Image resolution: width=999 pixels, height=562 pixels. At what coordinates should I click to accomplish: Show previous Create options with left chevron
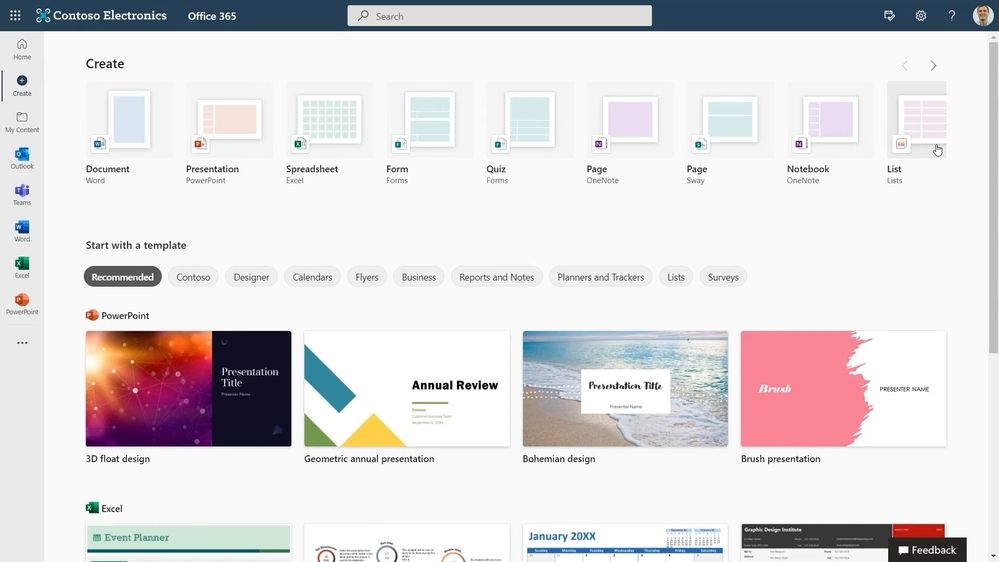(x=905, y=66)
